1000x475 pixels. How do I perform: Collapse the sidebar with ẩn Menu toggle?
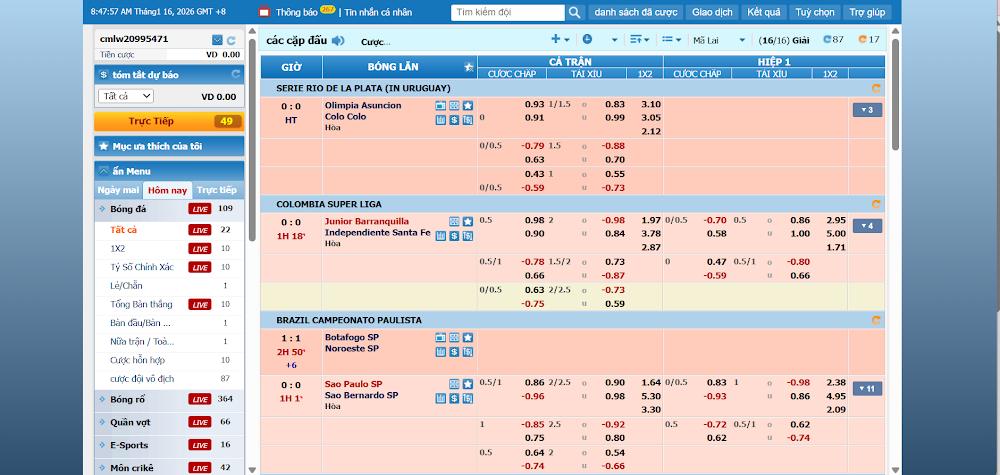coord(104,171)
